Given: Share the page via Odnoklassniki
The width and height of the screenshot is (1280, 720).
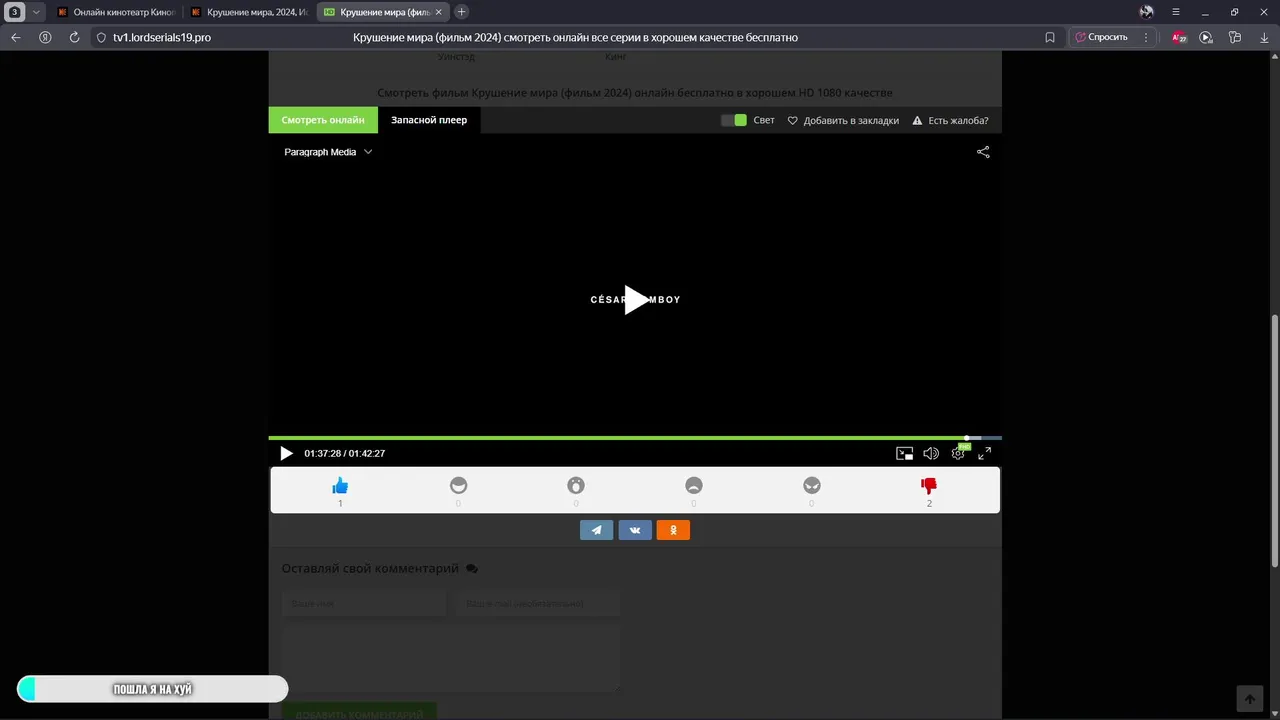Looking at the screenshot, I should point(673,530).
